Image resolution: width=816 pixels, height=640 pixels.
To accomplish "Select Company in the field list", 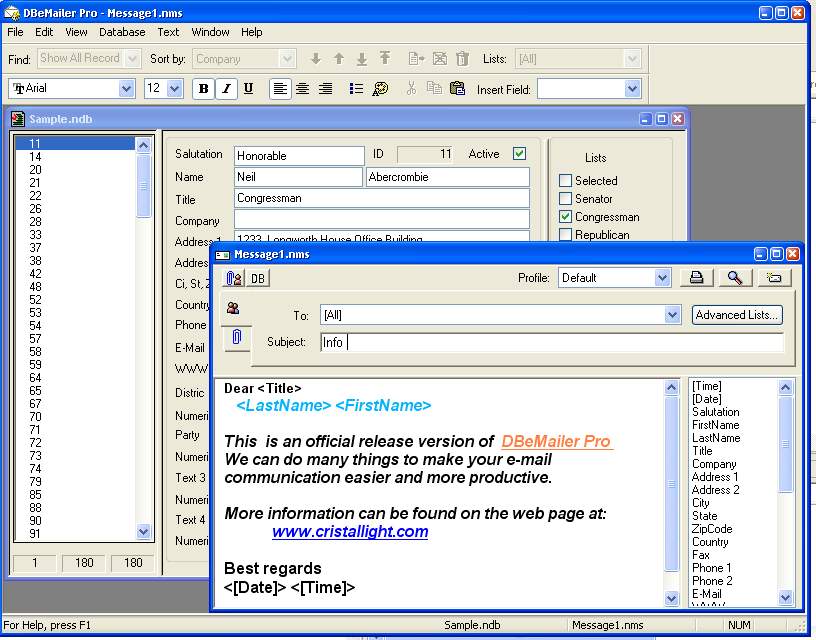I will pos(714,464).
